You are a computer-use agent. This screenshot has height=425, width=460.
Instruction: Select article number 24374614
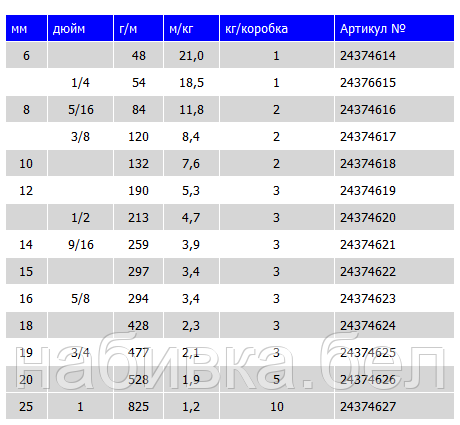click(x=368, y=56)
